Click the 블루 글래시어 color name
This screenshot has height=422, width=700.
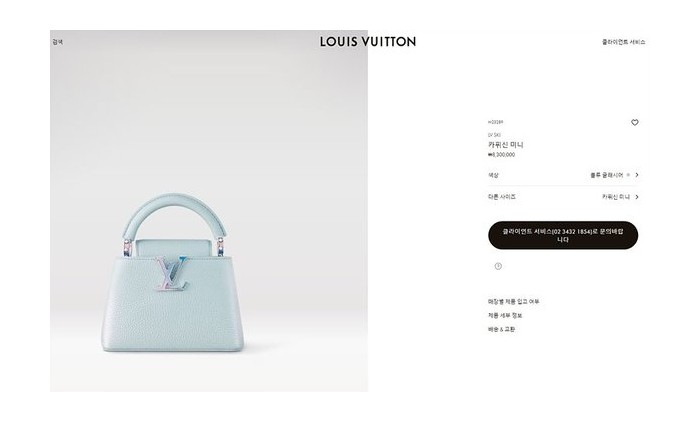pyautogui.click(x=606, y=175)
